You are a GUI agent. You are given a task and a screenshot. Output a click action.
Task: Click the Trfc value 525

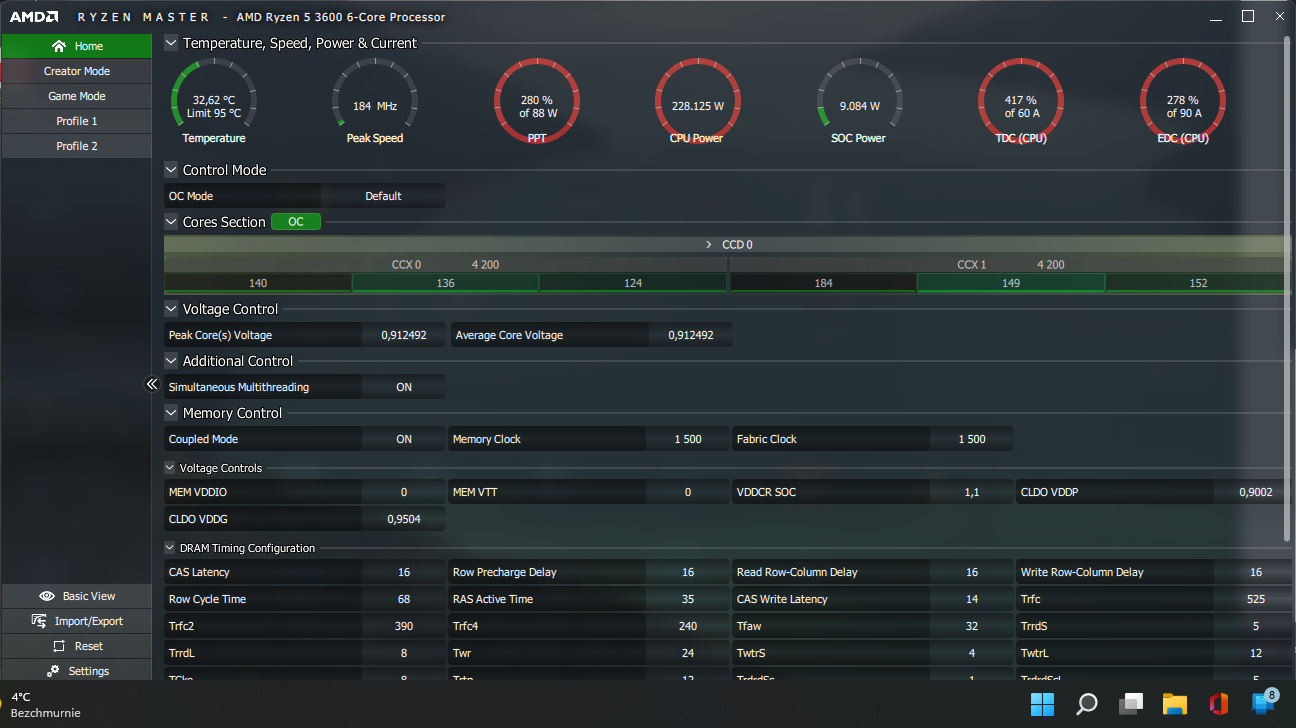1256,599
